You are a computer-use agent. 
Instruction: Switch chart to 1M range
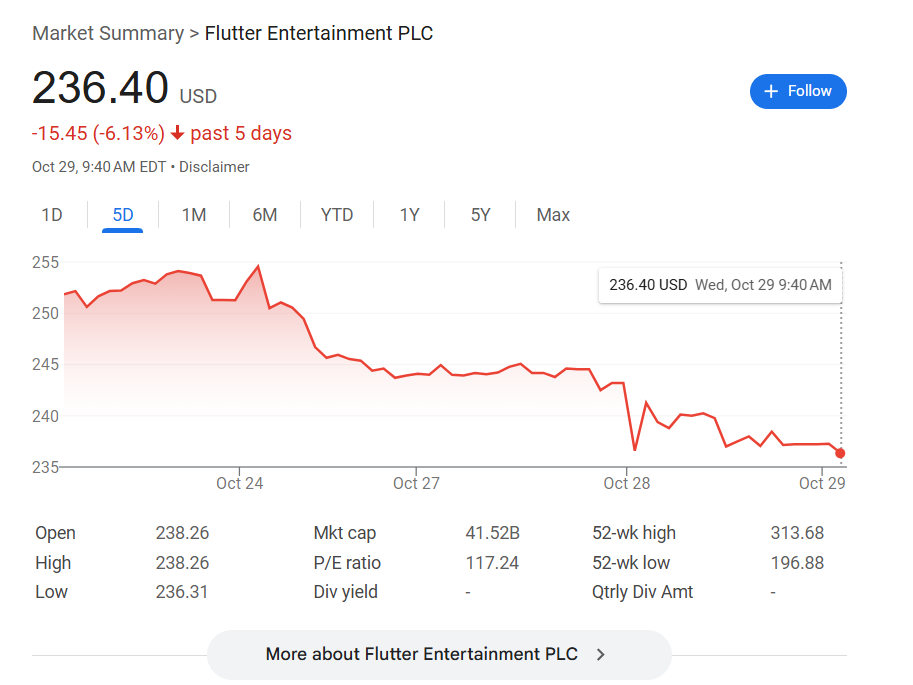[x=194, y=215]
